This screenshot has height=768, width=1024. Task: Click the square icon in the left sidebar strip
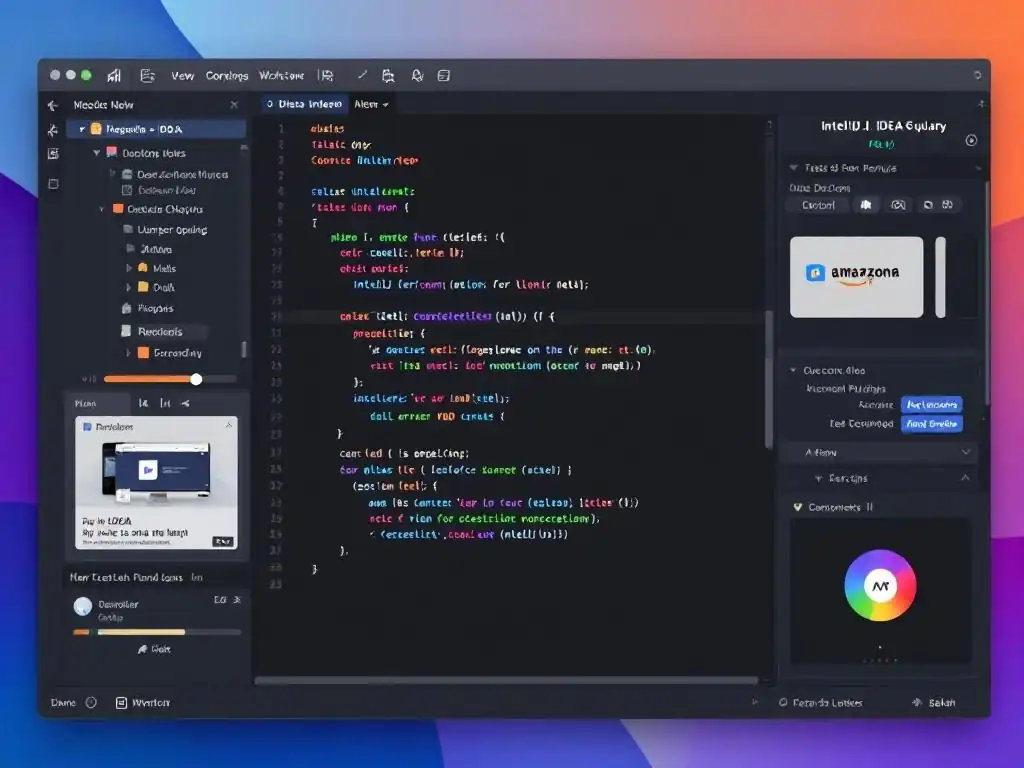pos(53,184)
